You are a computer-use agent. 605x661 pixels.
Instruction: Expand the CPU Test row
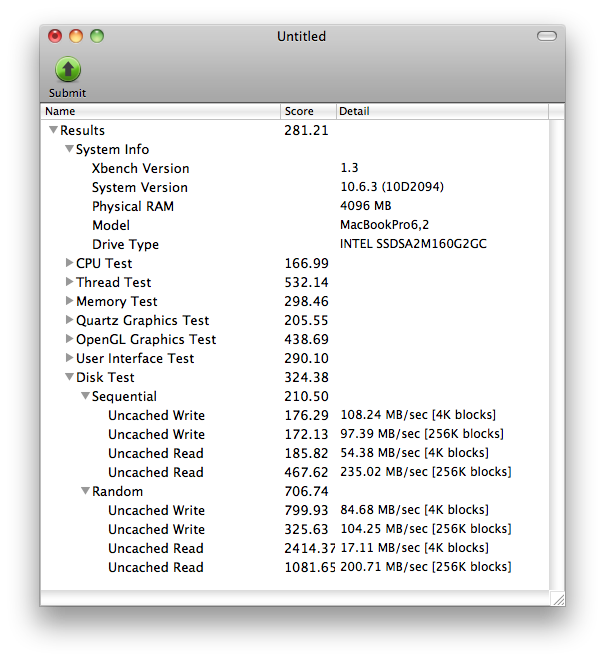[x=70, y=263]
